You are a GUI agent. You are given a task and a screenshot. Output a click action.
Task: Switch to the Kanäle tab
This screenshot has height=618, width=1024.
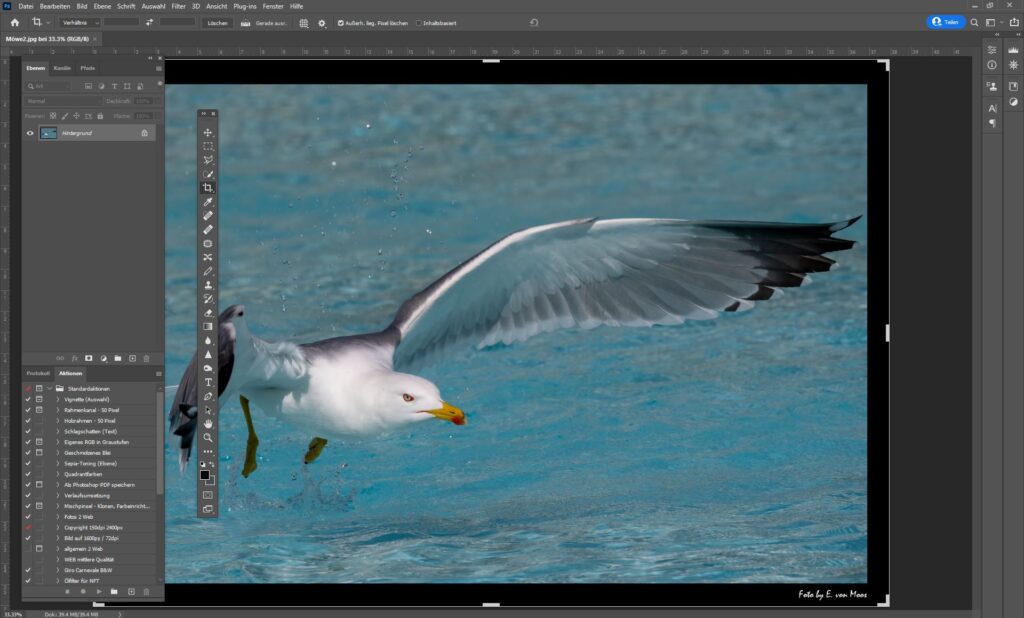coord(63,68)
